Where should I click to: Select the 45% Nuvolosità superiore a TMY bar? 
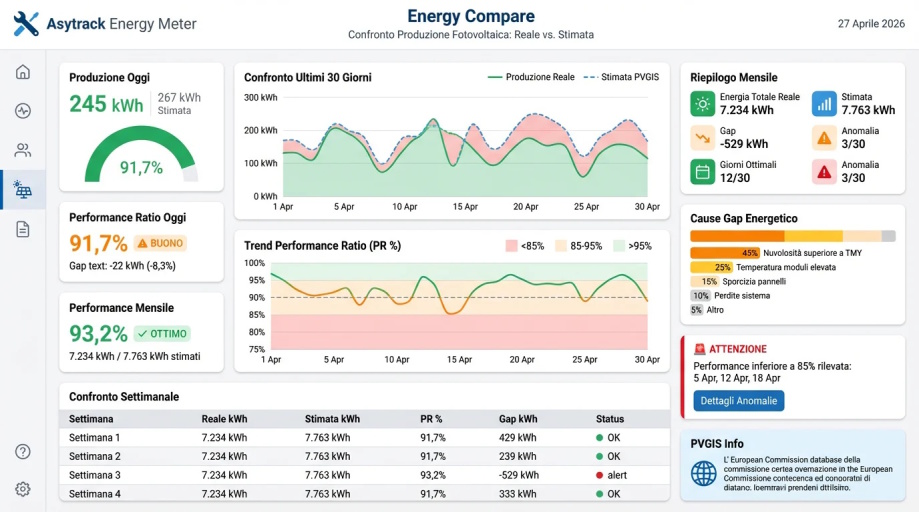tap(724, 253)
